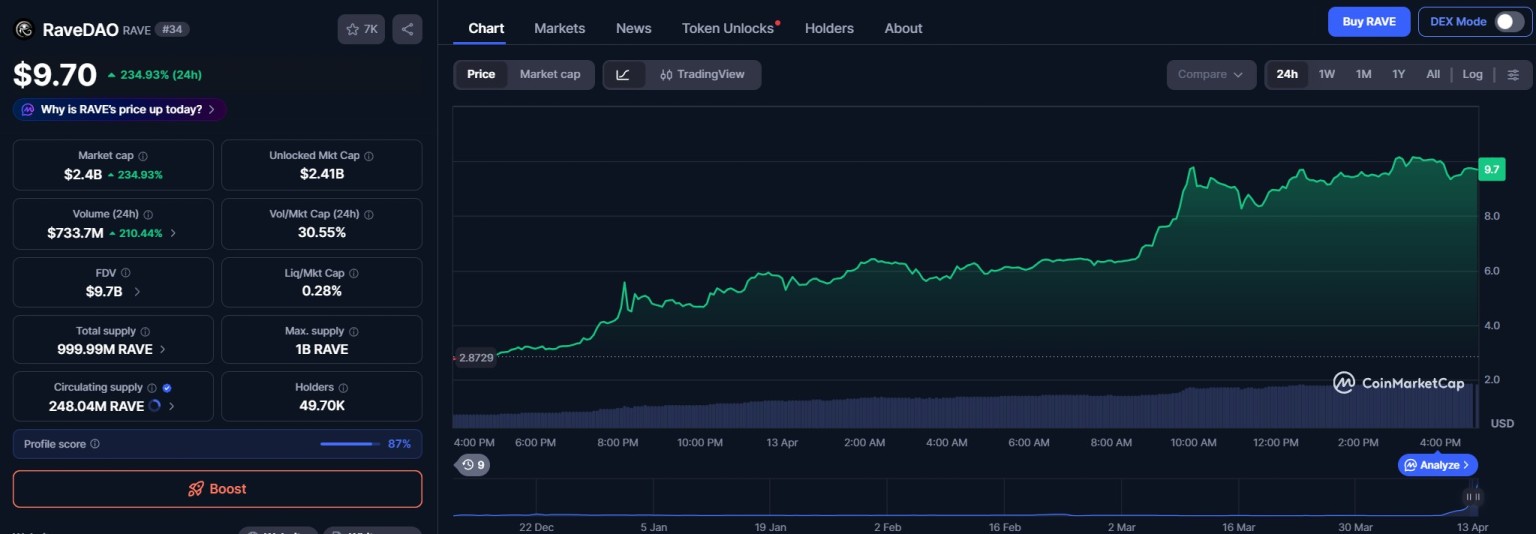This screenshot has width=1536, height=534.
Task: Click the Buy RAVE button
Action: (x=1368, y=22)
